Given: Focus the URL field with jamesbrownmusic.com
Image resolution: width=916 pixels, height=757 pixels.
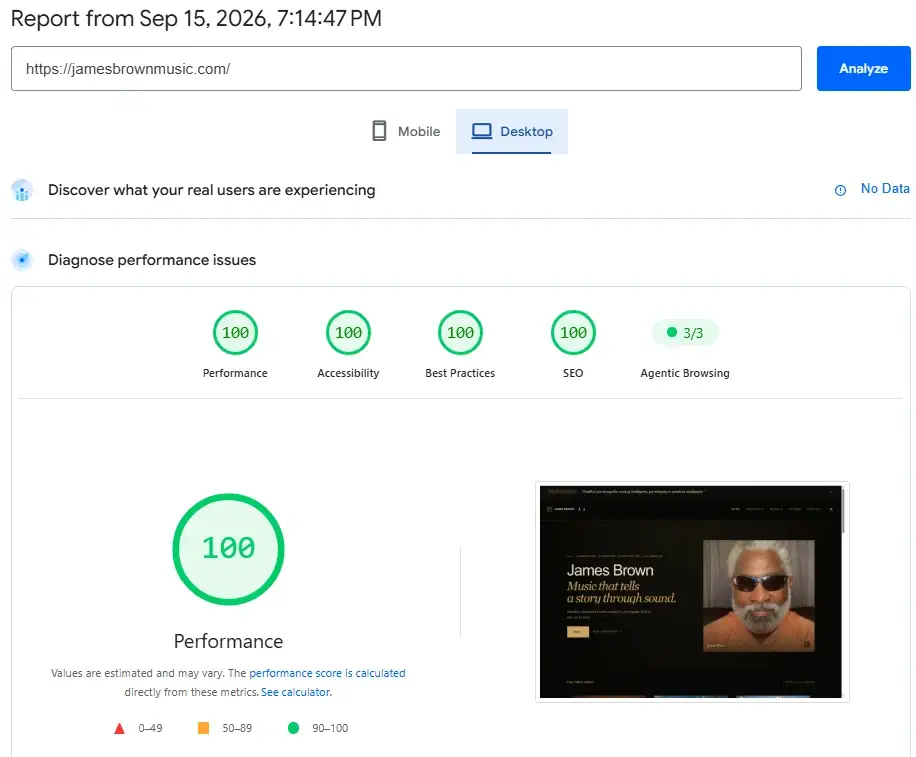Looking at the screenshot, I should 406,68.
